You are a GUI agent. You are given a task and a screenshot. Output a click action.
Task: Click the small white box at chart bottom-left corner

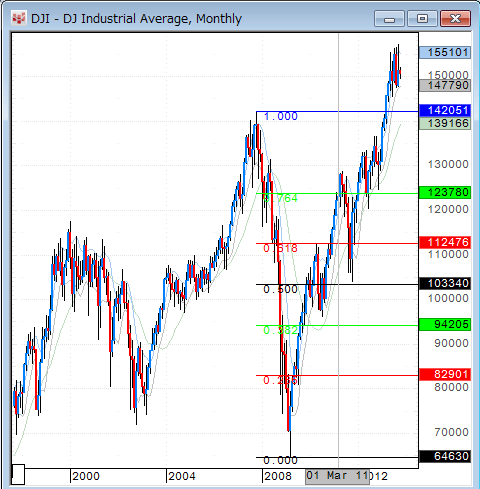[x=18, y=474]
